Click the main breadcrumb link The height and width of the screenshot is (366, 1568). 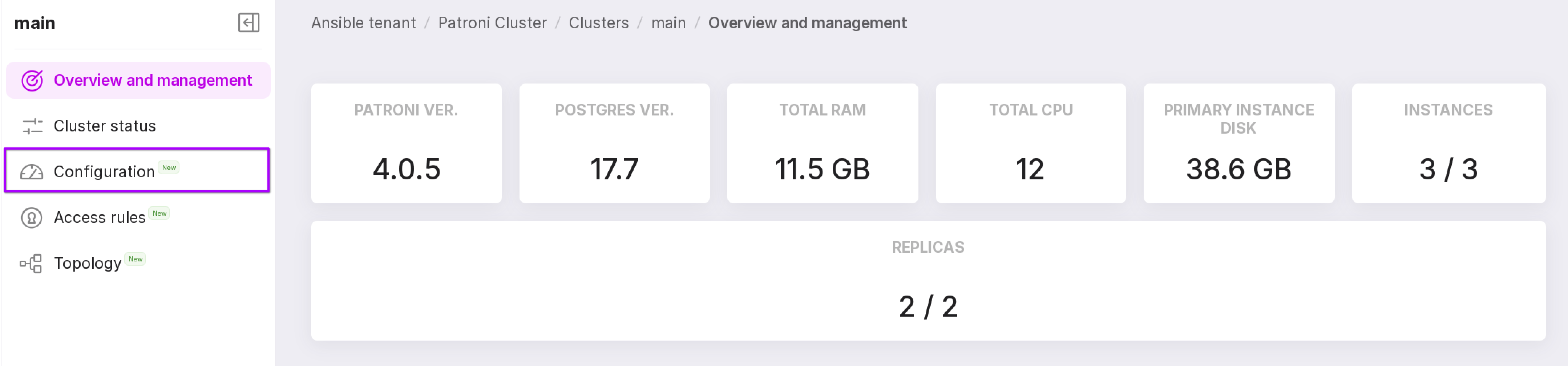pyautogui.click(x=668, y=23)
